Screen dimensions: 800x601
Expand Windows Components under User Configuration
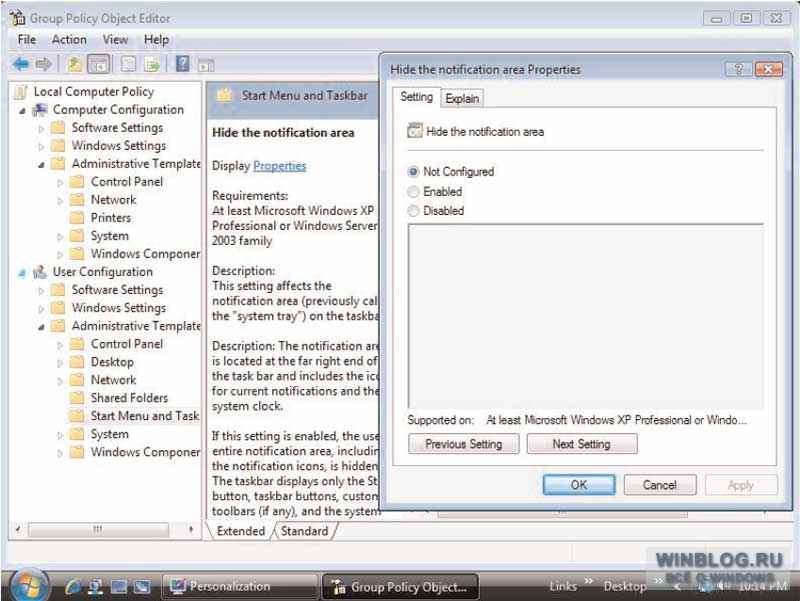click(x=60, y=453)
